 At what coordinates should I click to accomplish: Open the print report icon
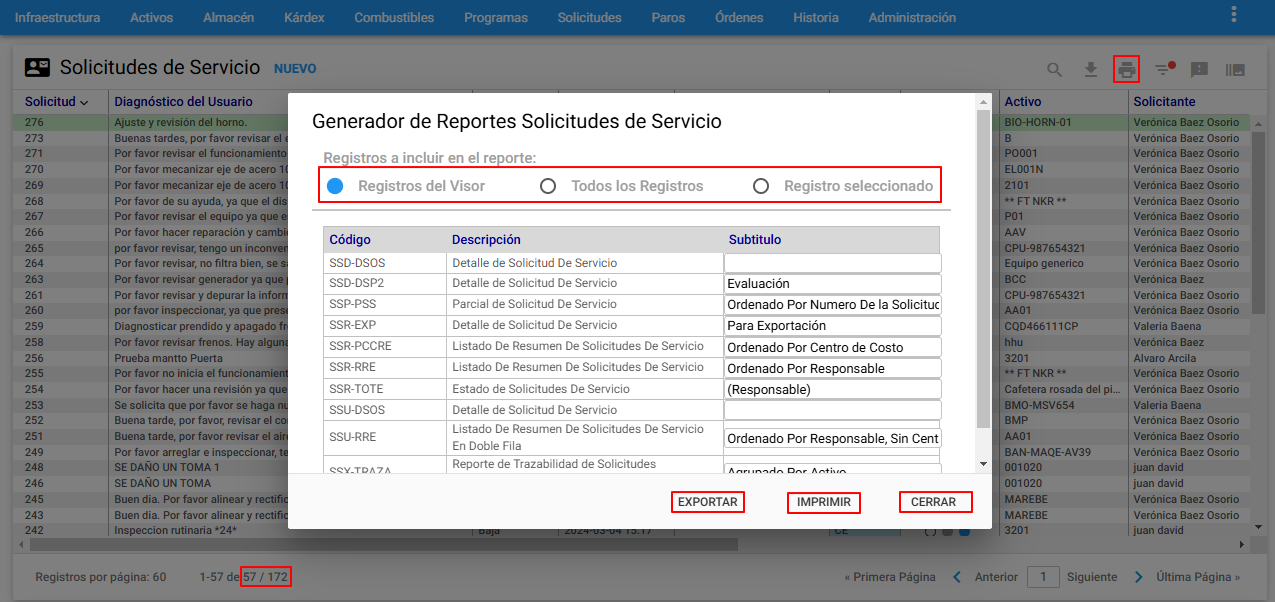click(x=1127, y=69)
